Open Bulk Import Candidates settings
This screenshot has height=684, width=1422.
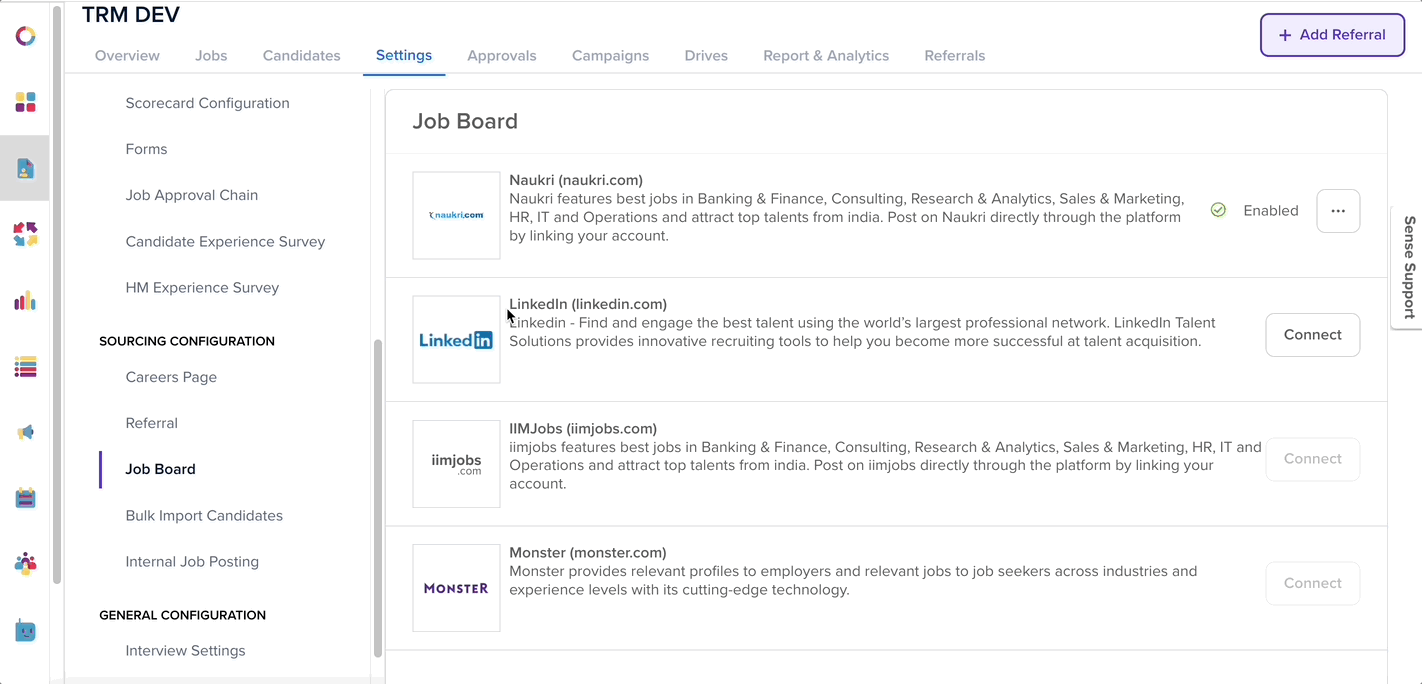coord(204,515)
